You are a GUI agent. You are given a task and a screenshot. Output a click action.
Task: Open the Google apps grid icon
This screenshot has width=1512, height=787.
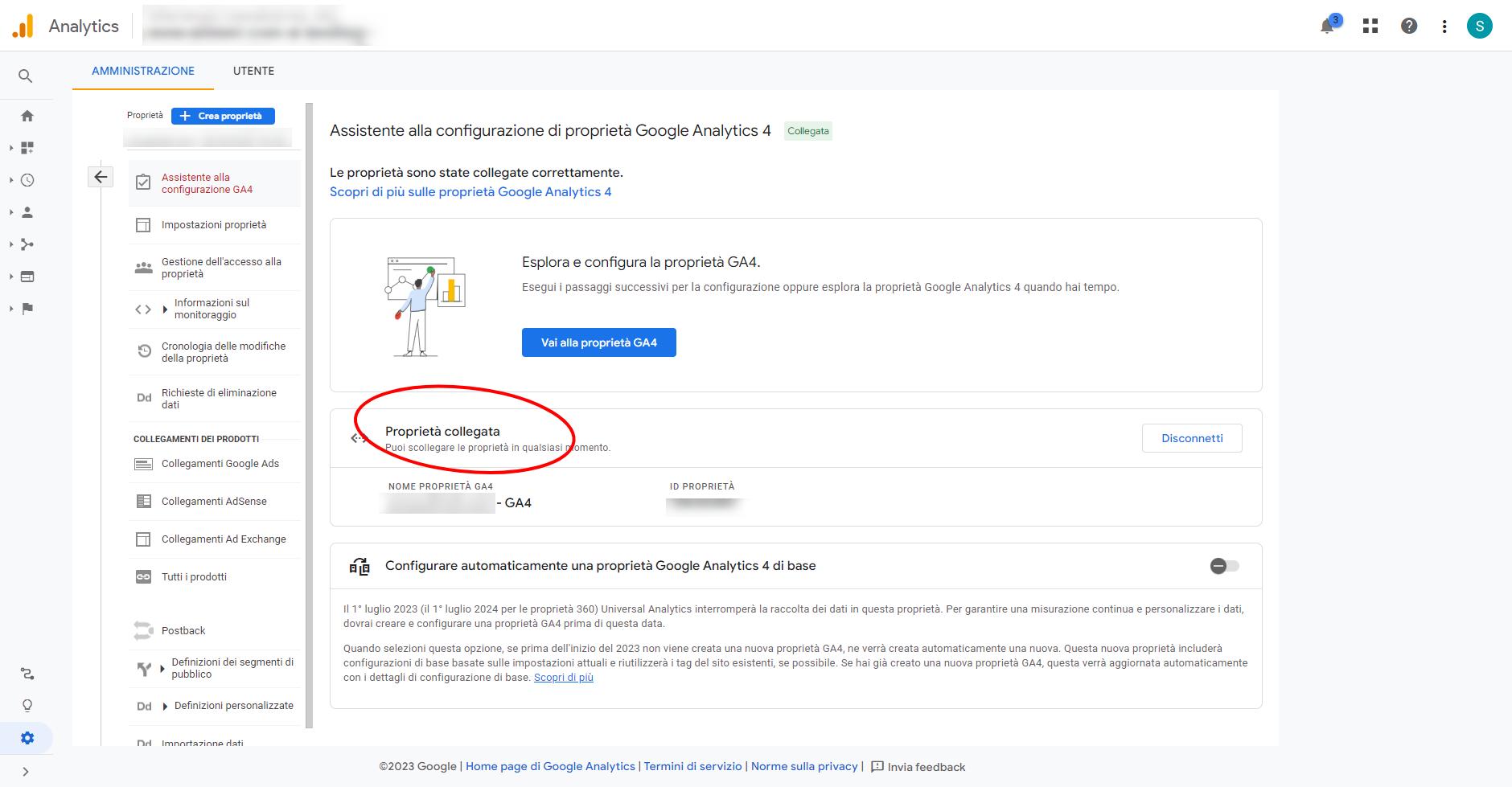[1370, 27]
